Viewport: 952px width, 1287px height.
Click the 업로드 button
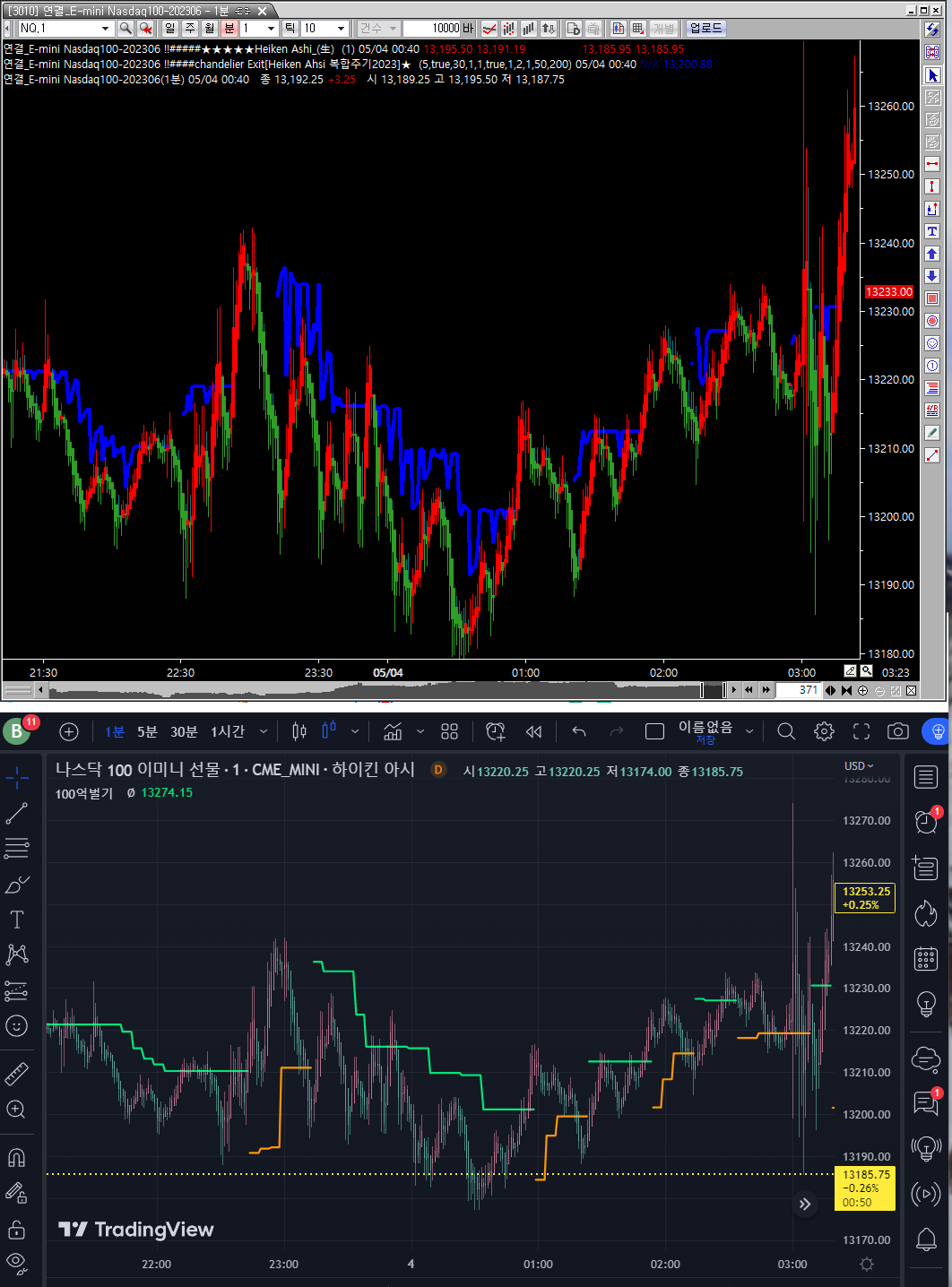pyautogui.click(x=705, y=29)
